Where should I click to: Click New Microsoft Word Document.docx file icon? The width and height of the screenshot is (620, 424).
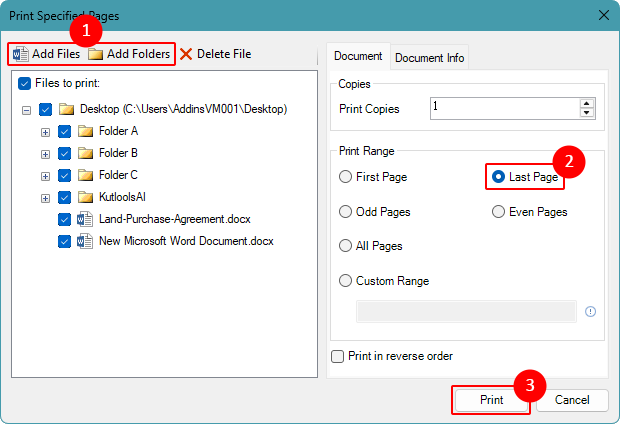(85, 241)
